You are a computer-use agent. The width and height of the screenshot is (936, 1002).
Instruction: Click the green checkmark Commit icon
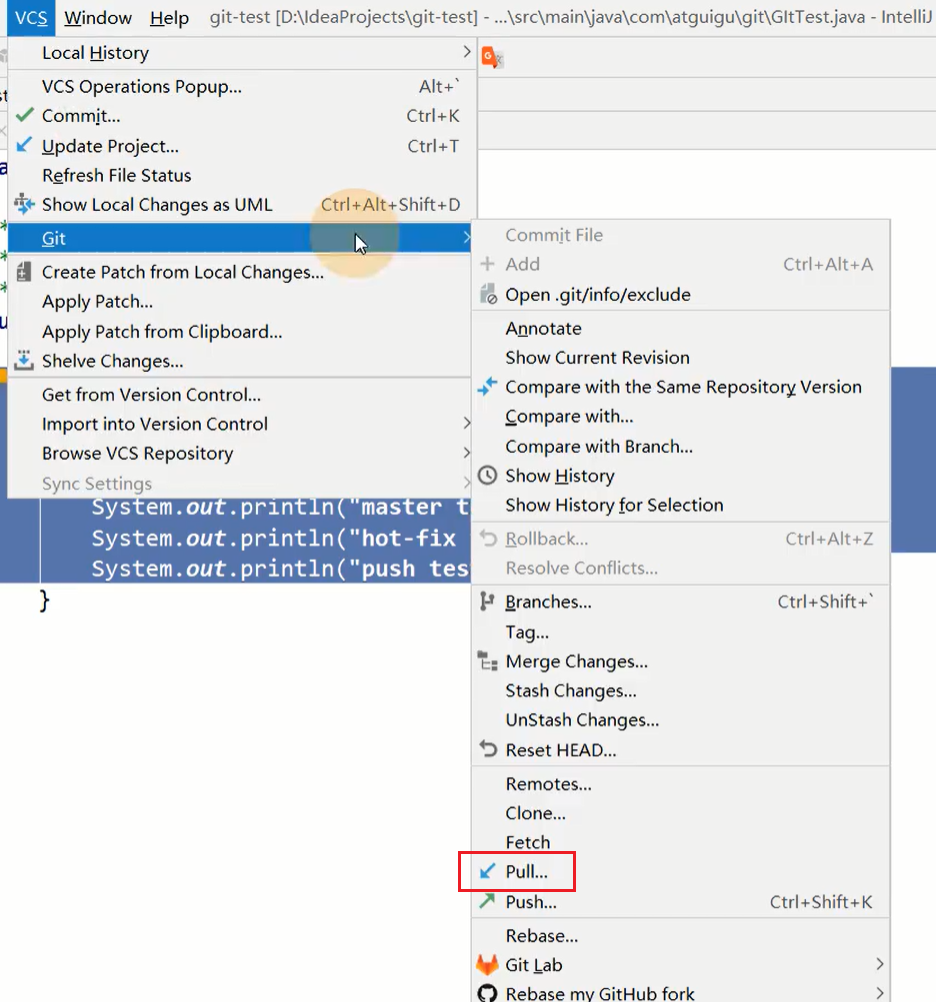click(24, 115)
